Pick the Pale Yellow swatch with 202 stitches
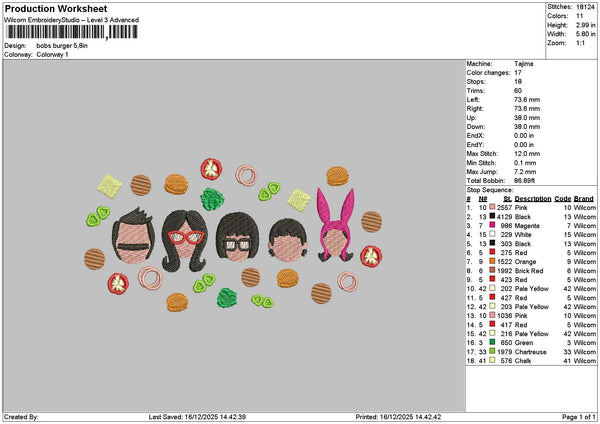Viewport: 600px width, 424px height. [x=492, y=288]
